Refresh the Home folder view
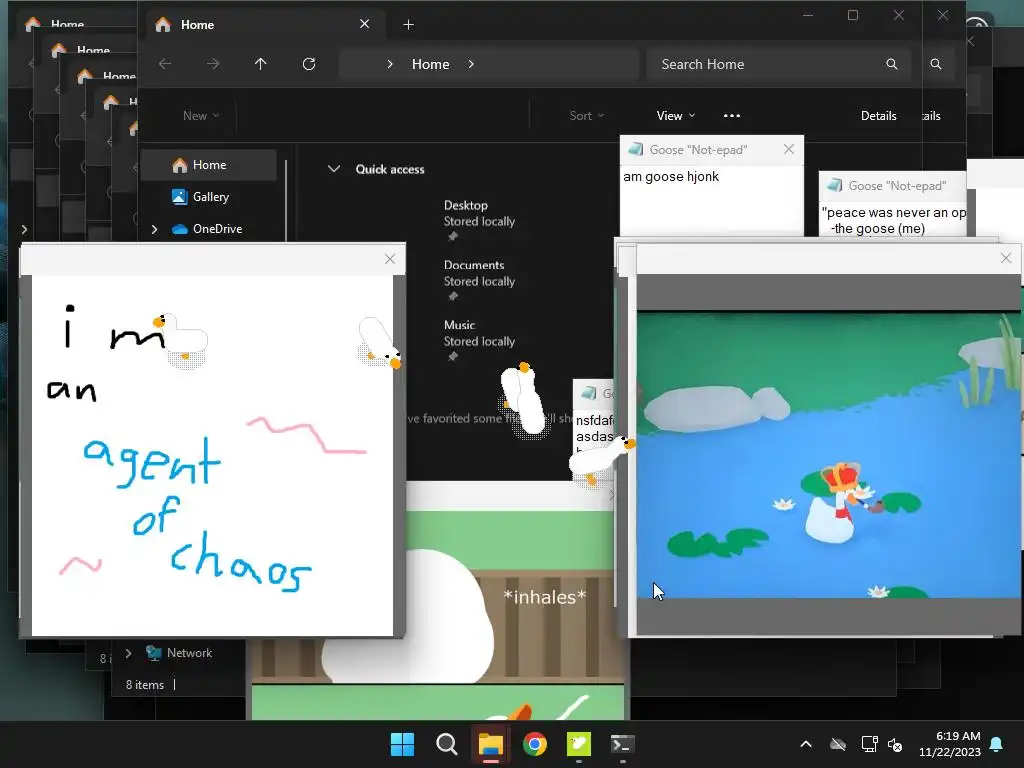 tap(309, 64)
